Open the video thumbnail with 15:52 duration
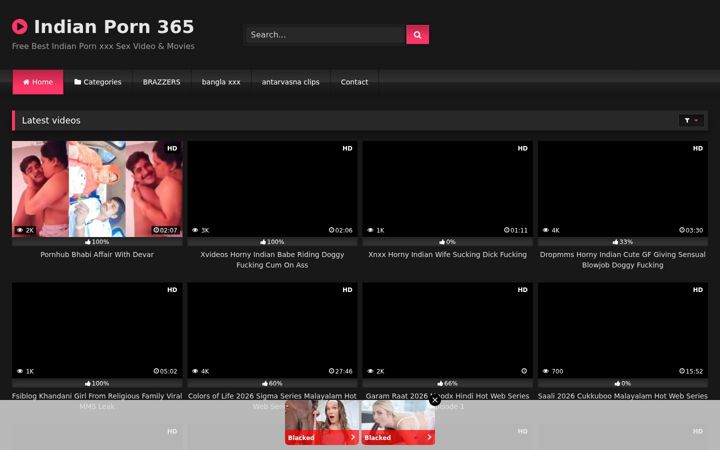Image resolution: width=720 pixels, height=450 pixels. click(x=623, y=330)
